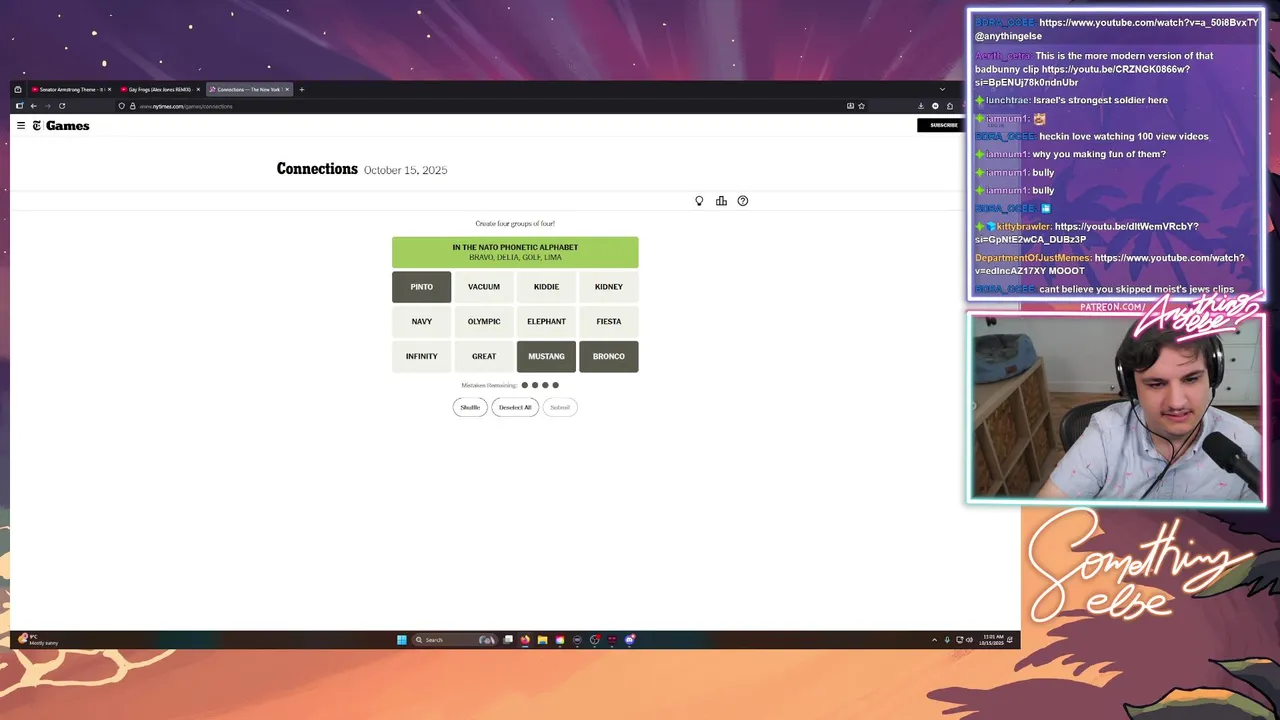Screen dimensions: 1280x720
Task: Click the taskbar clock and date
Action: (993, 640)
